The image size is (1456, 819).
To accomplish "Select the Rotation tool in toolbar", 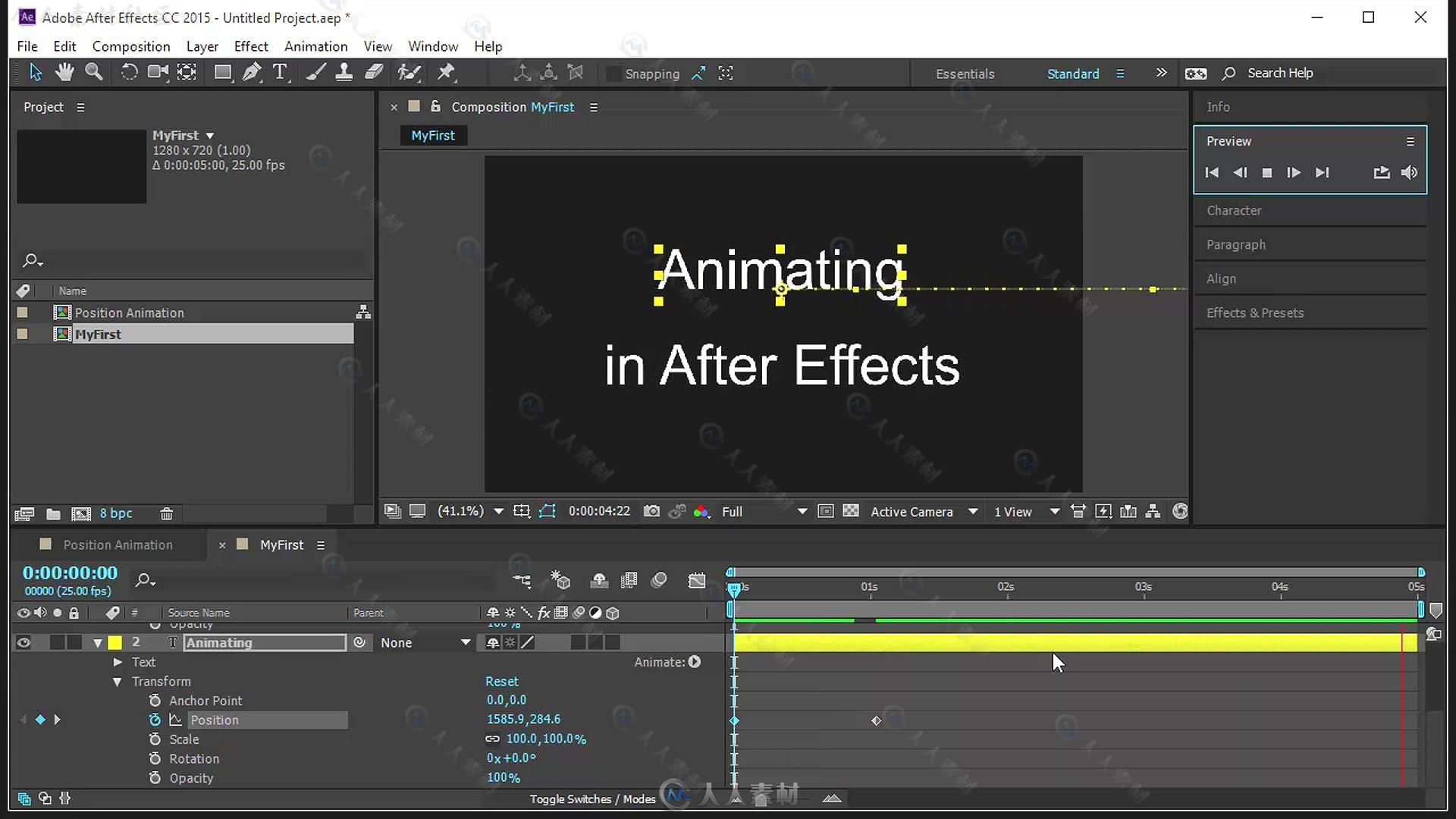I will [128, 72].
